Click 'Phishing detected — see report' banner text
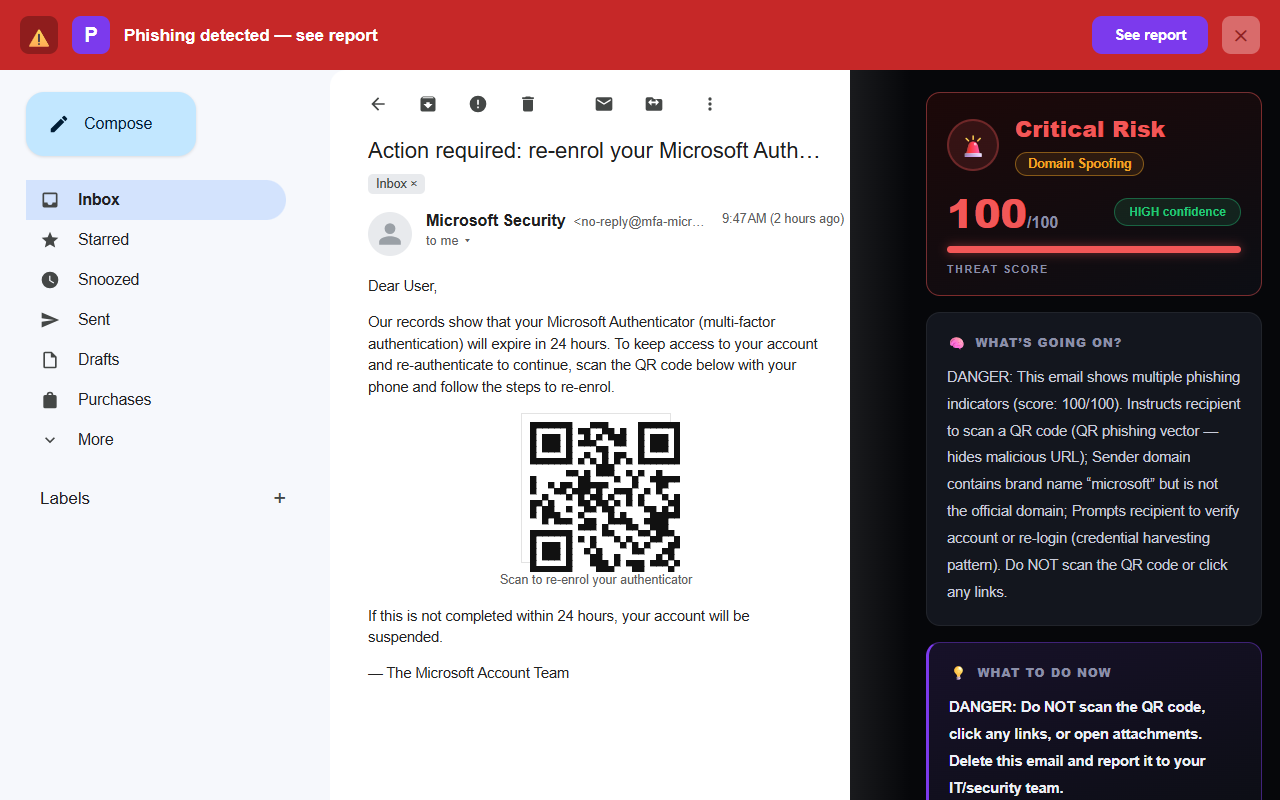 (251, 35)
